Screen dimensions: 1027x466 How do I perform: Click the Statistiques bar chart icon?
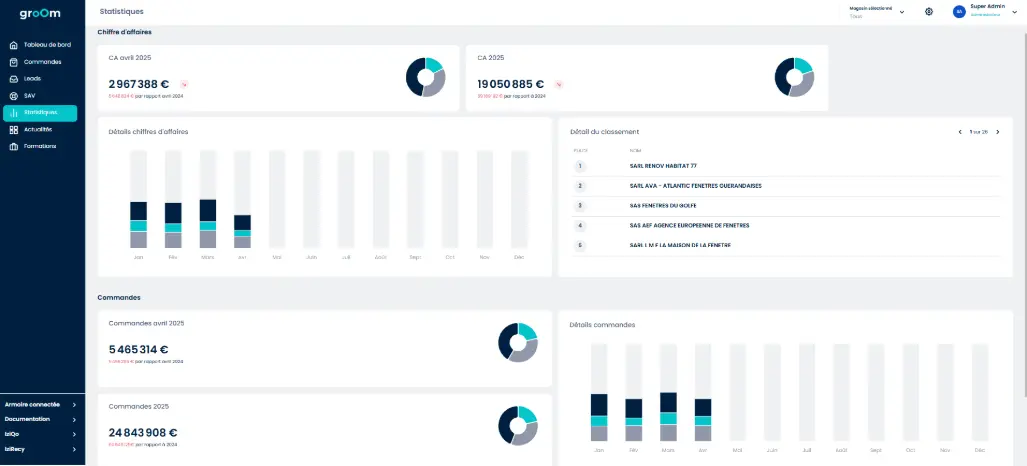click(x=13, y=113)
